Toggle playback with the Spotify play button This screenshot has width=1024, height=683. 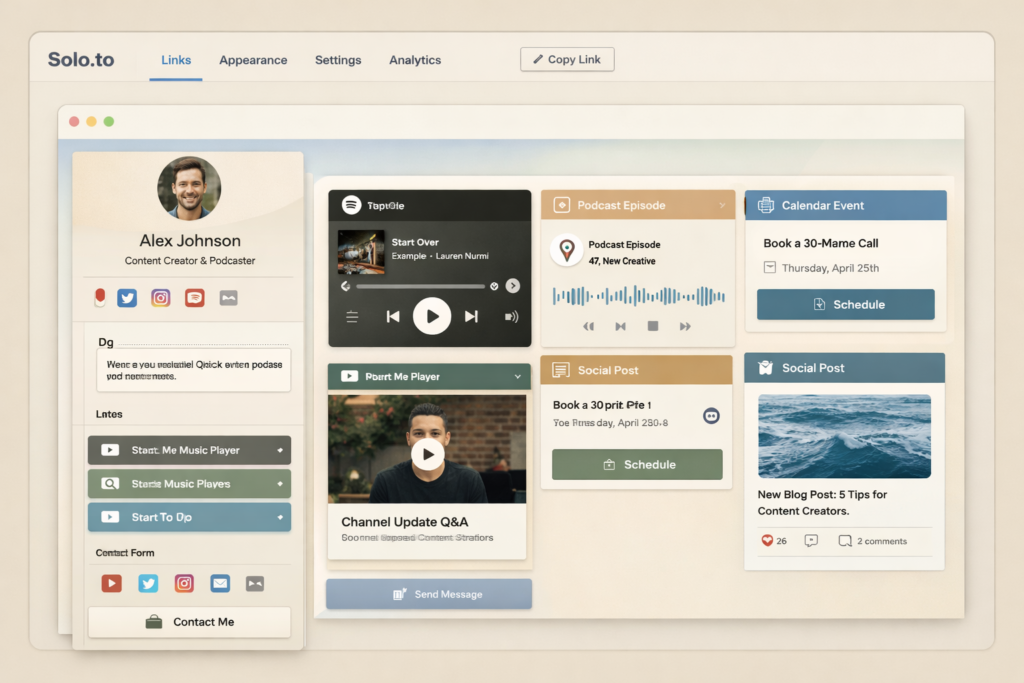pyautogui.click(x=432, y=316)
